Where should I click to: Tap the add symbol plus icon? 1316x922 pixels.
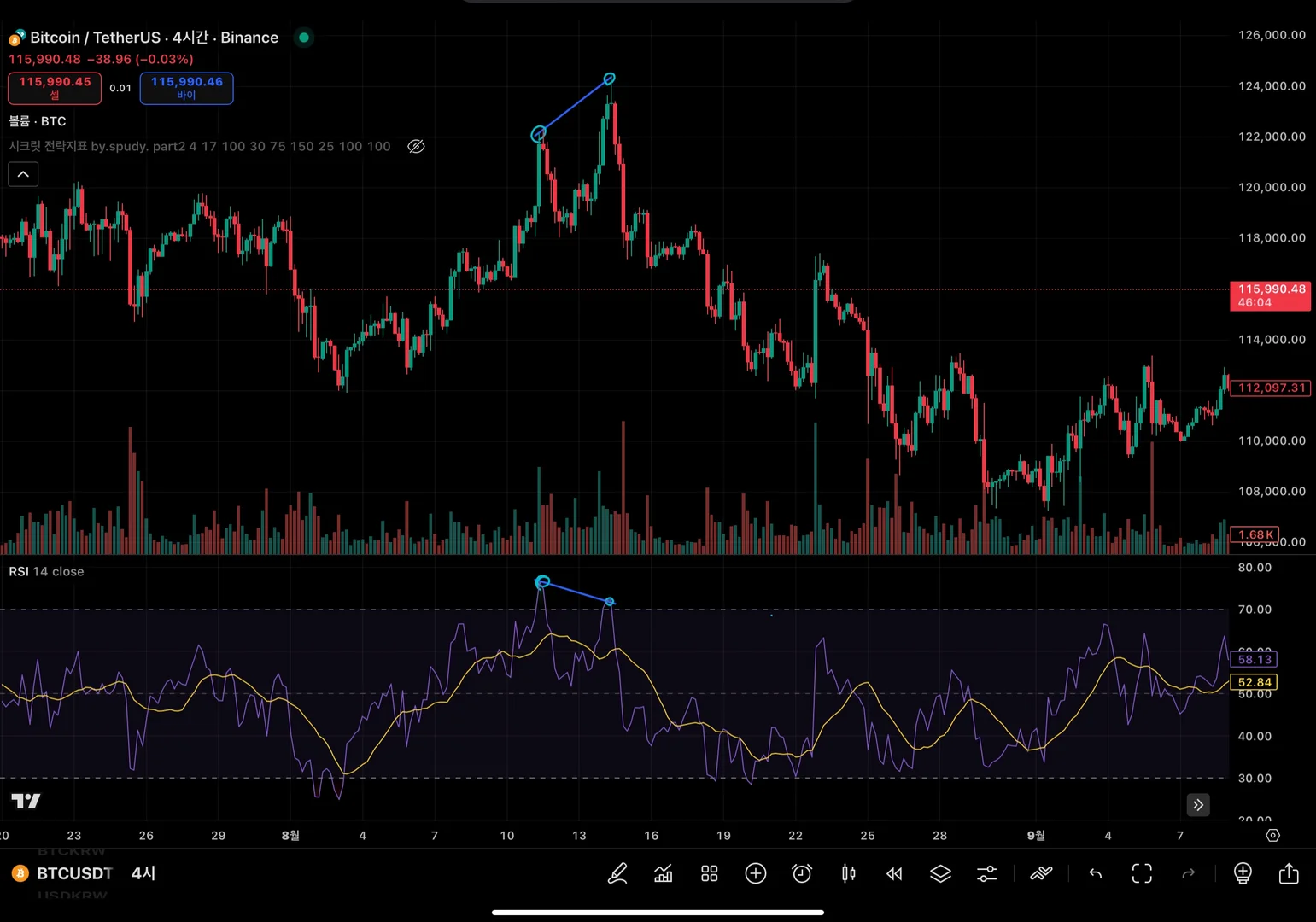756,873
